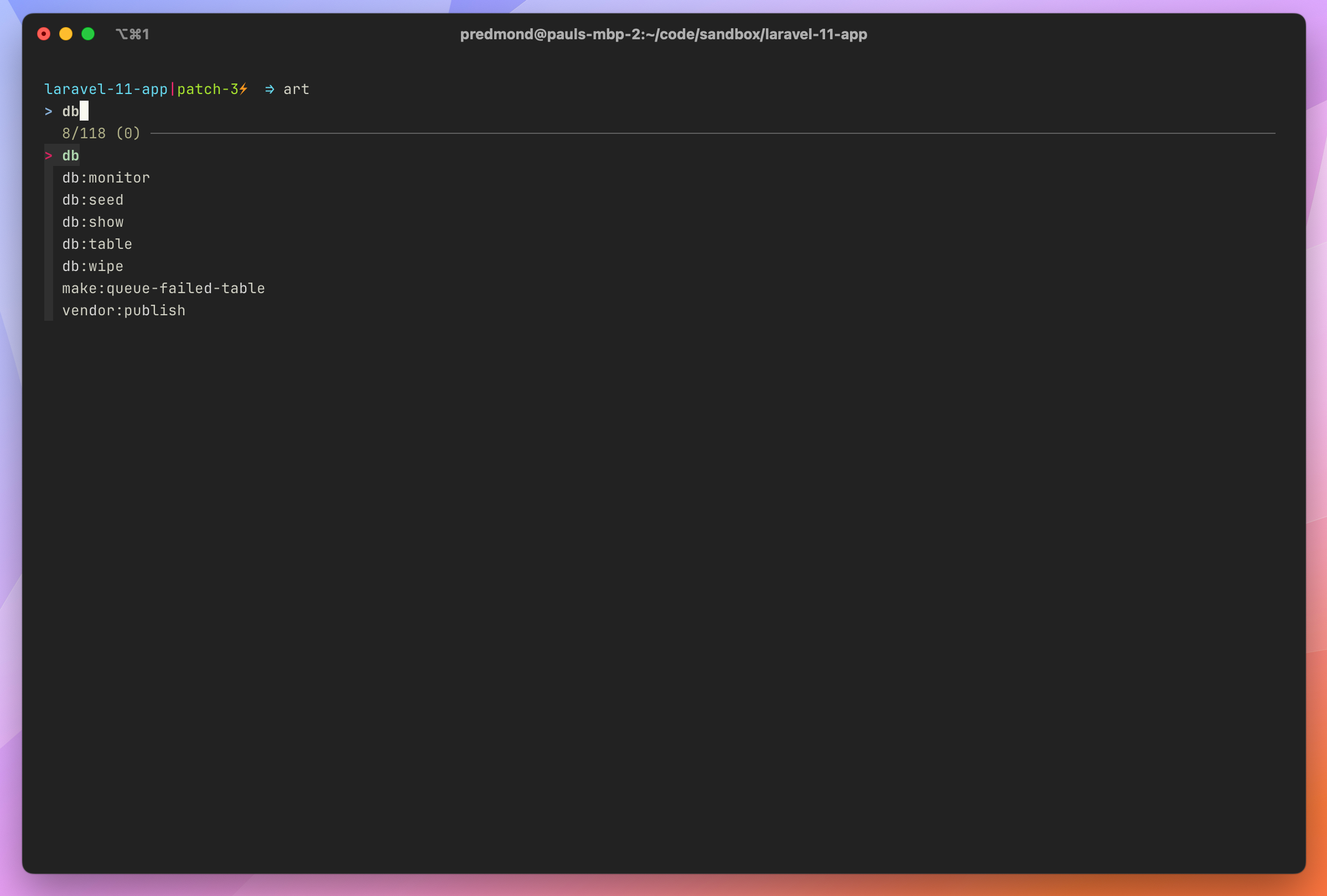Select the db:monitor command
This screenshot has height=896, width=1327.
coord(106,178)
